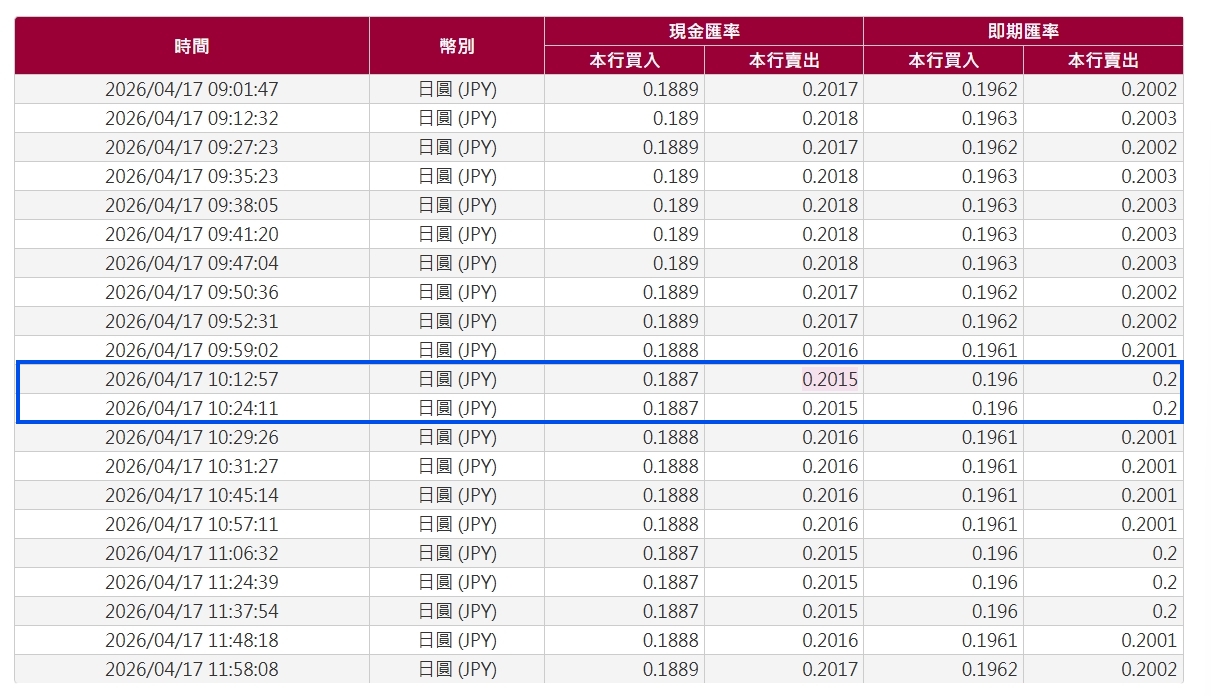Select the time 2026/04/17 11:37:54
1211x696 pixels.
click(x=192, y=611)
